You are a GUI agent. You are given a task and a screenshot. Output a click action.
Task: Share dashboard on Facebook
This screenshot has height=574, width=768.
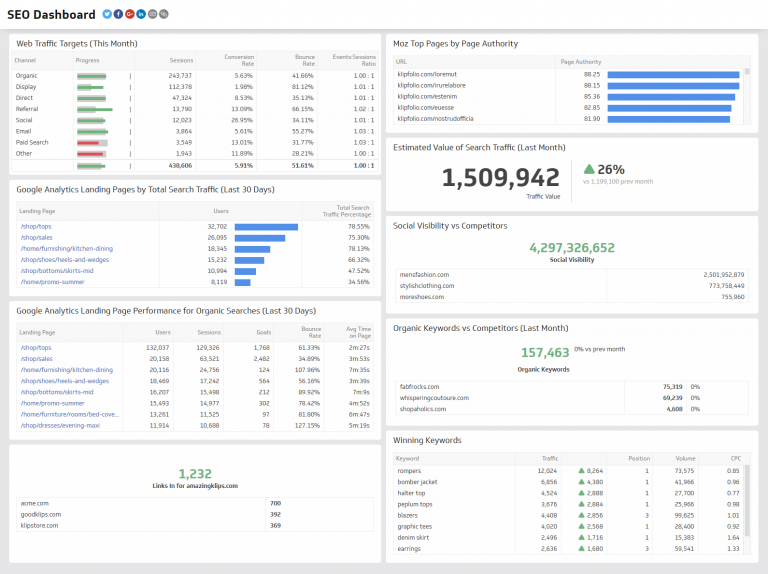[118, 14]
